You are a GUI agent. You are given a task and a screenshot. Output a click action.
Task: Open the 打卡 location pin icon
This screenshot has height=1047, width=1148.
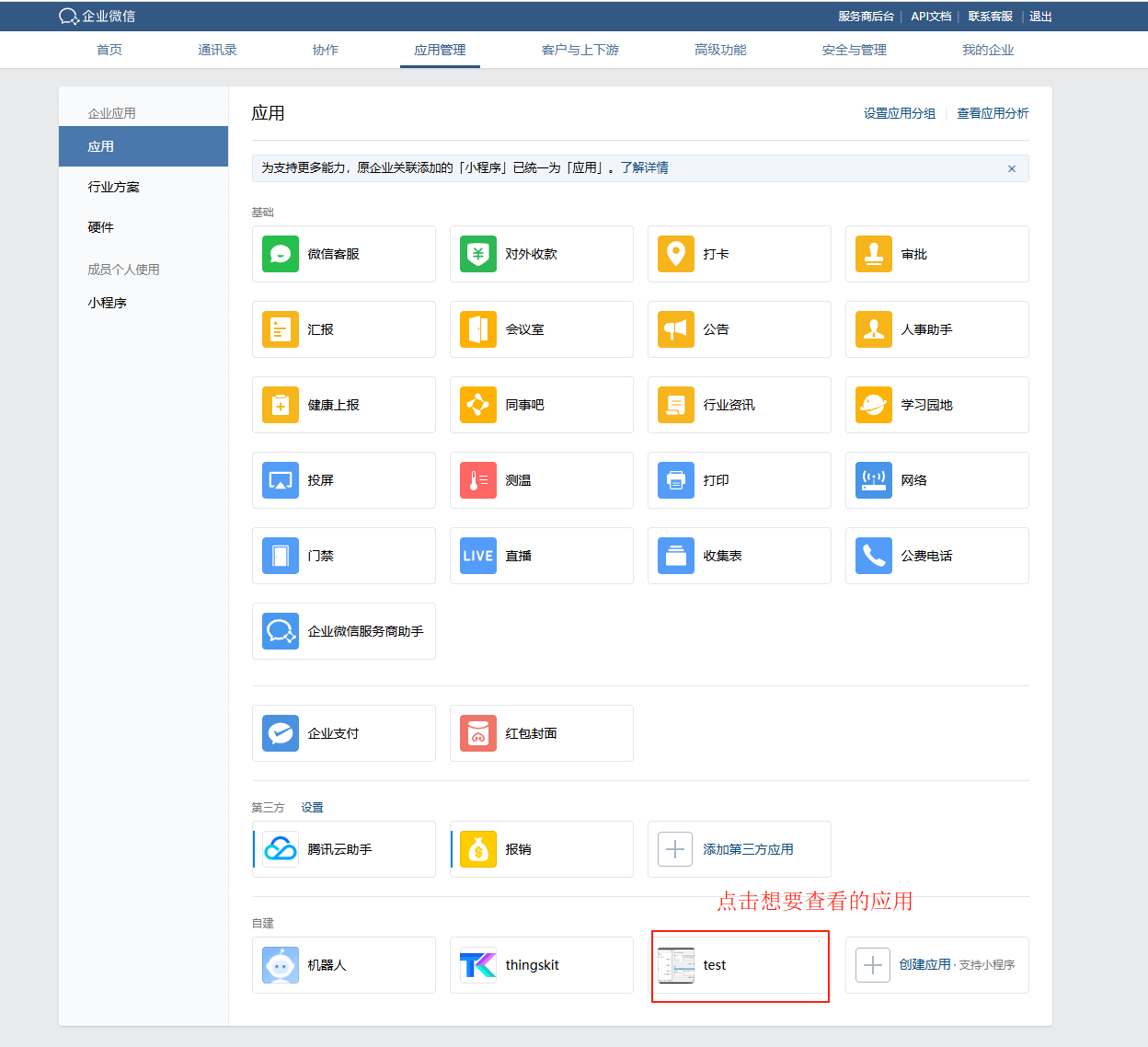coord(676,254)
